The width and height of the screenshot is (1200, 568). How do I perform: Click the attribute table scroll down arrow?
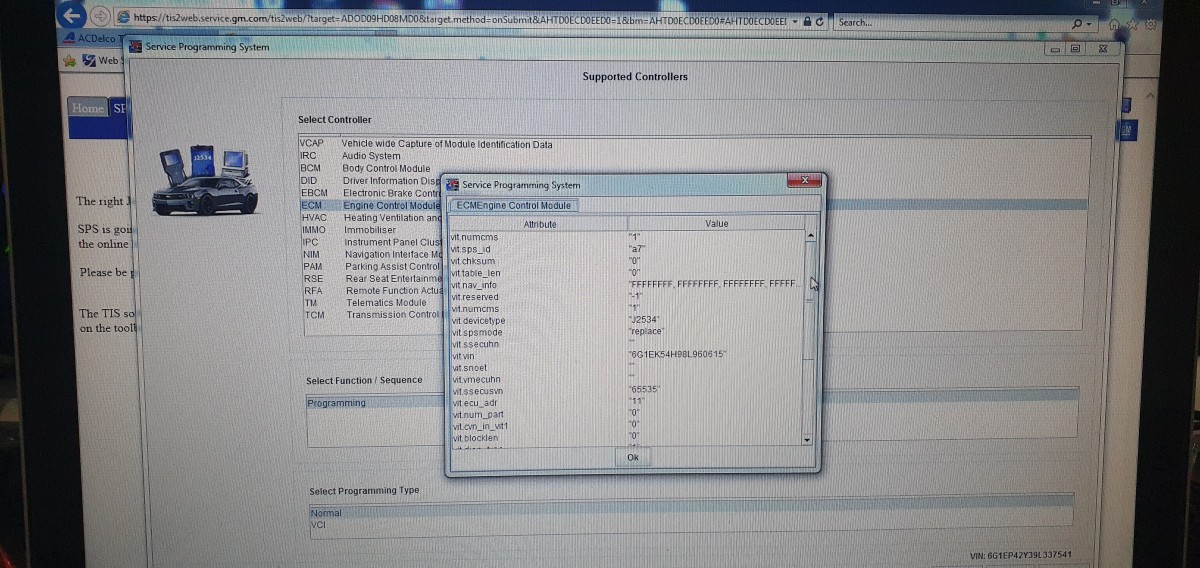809,439
